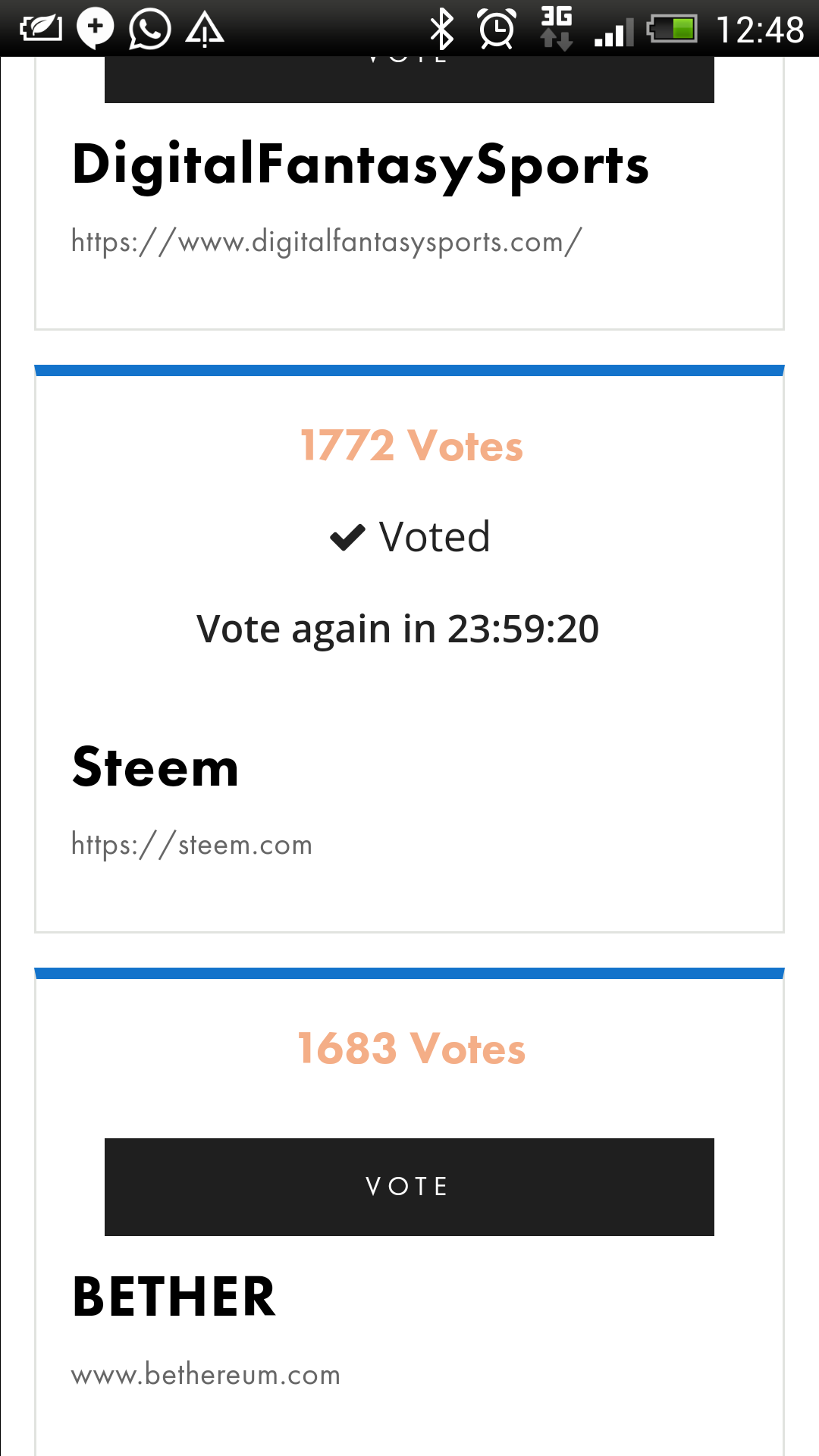
Task: Open the https://steem.com link
Action: [192, 845]
